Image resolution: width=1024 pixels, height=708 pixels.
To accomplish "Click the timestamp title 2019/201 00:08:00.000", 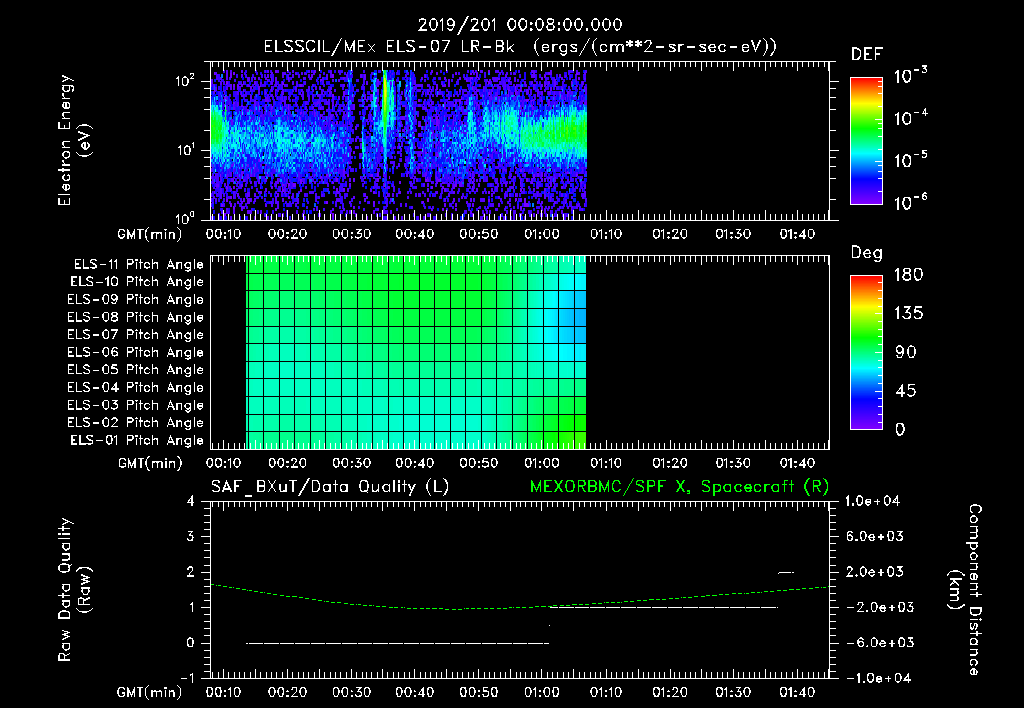I will [520, 25].
